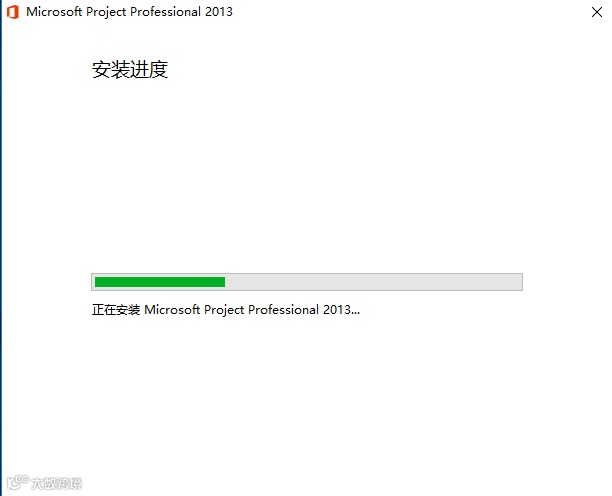Click empty title bar space left of close button
This screenshot has width=612, height=496.
coord(410,12)
